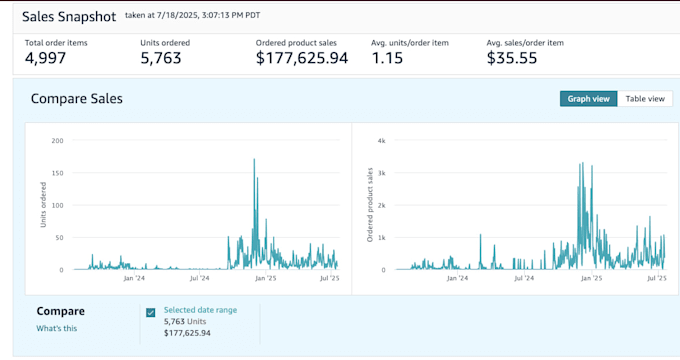This screenshot has height=360, width=680.
Task: Click Avg. sales/order item value $35.55
Action: click(512, 58)
